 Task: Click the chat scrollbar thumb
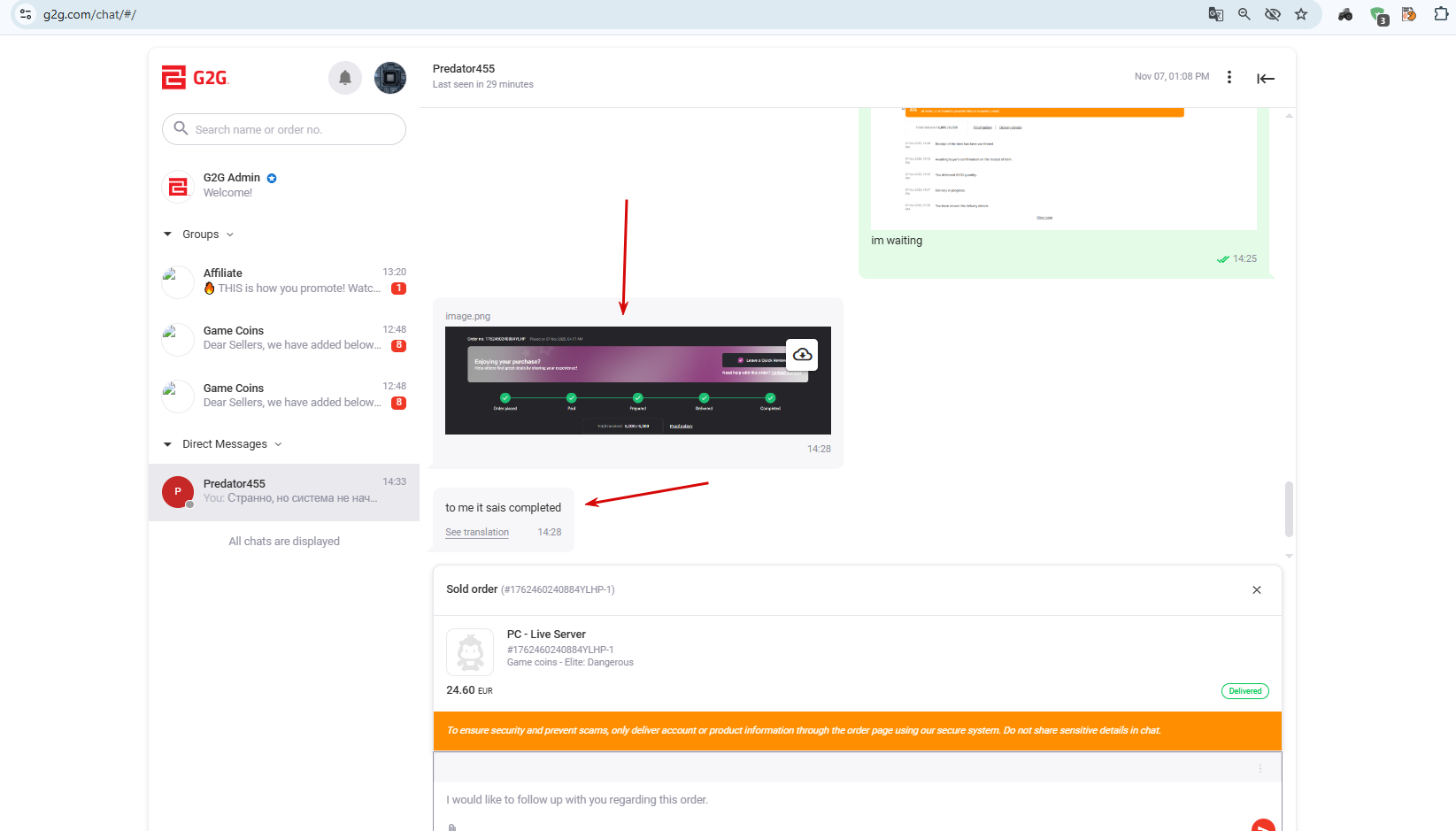pyautogui.click(x=1289, y=509)
